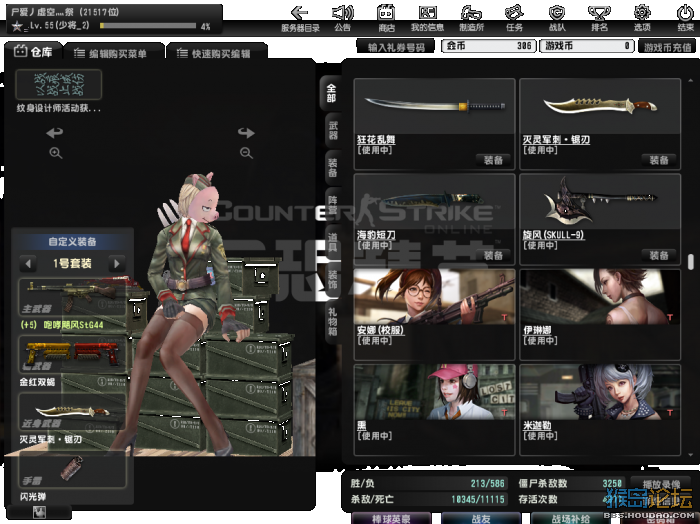The image size is (700, 524).
Task: Select the 黑 character card
Action: tap(434, 410)
